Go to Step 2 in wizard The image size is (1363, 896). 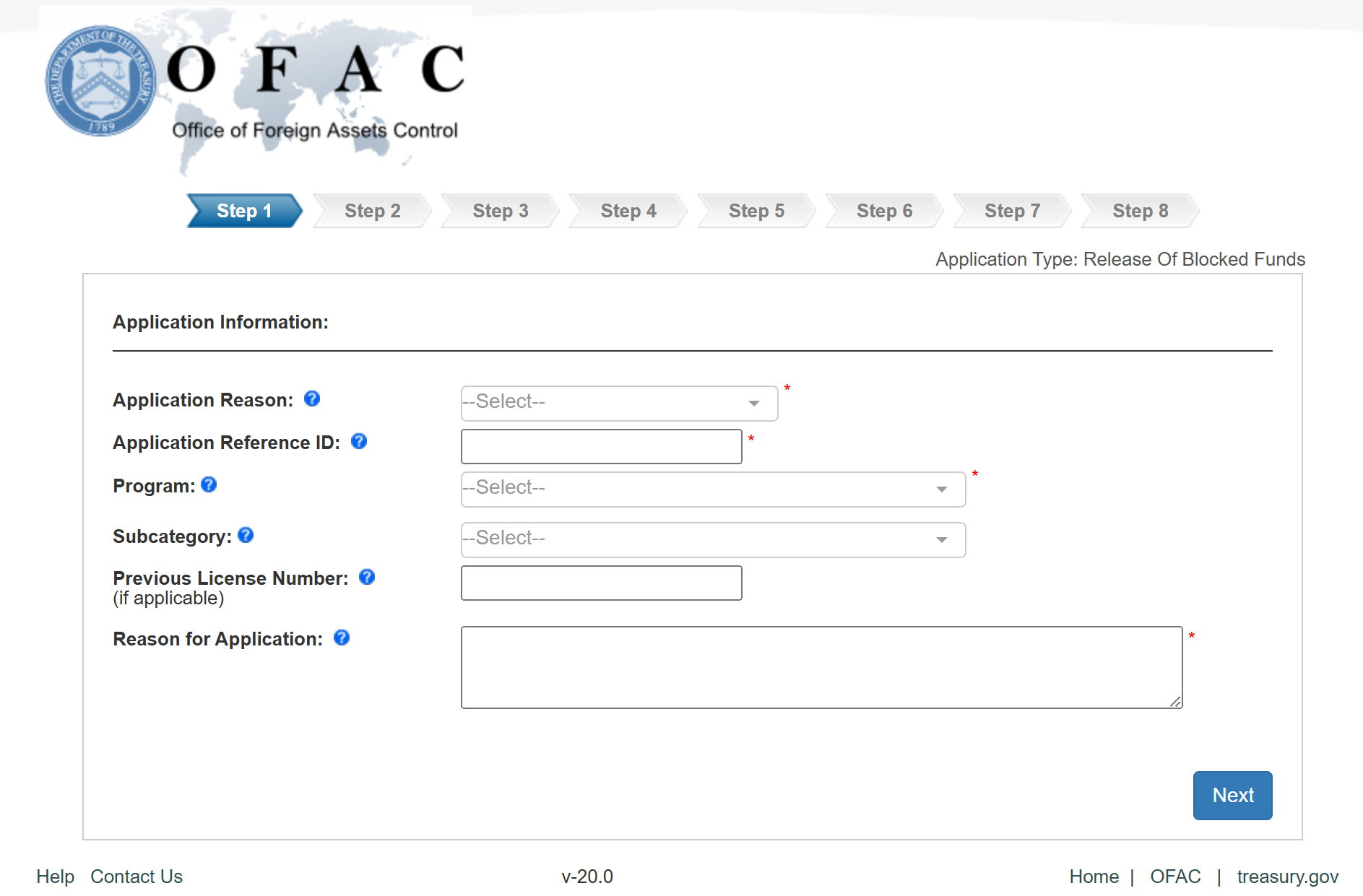tap(372, 211)
